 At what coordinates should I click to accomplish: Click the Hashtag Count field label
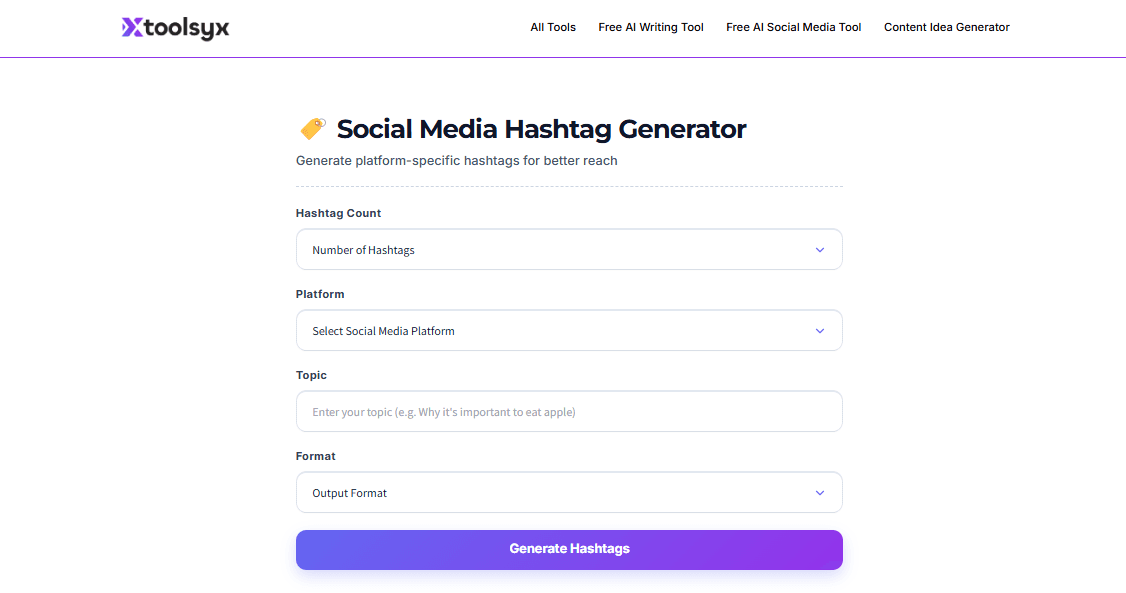point(338,213)
